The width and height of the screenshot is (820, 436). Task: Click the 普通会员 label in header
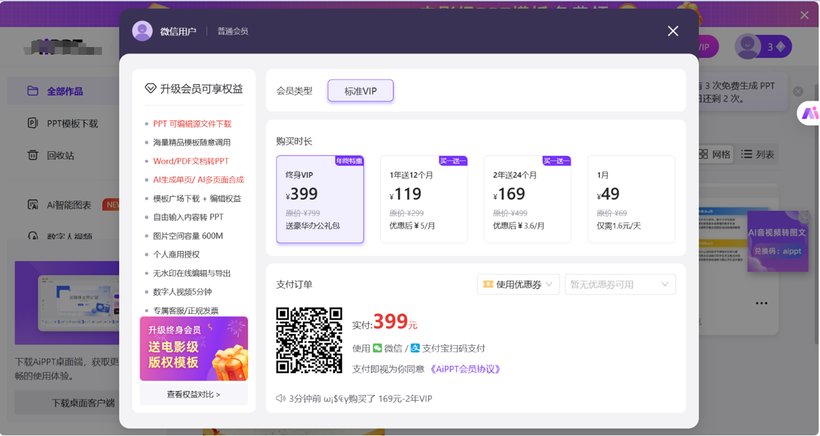tap(233, 31)
